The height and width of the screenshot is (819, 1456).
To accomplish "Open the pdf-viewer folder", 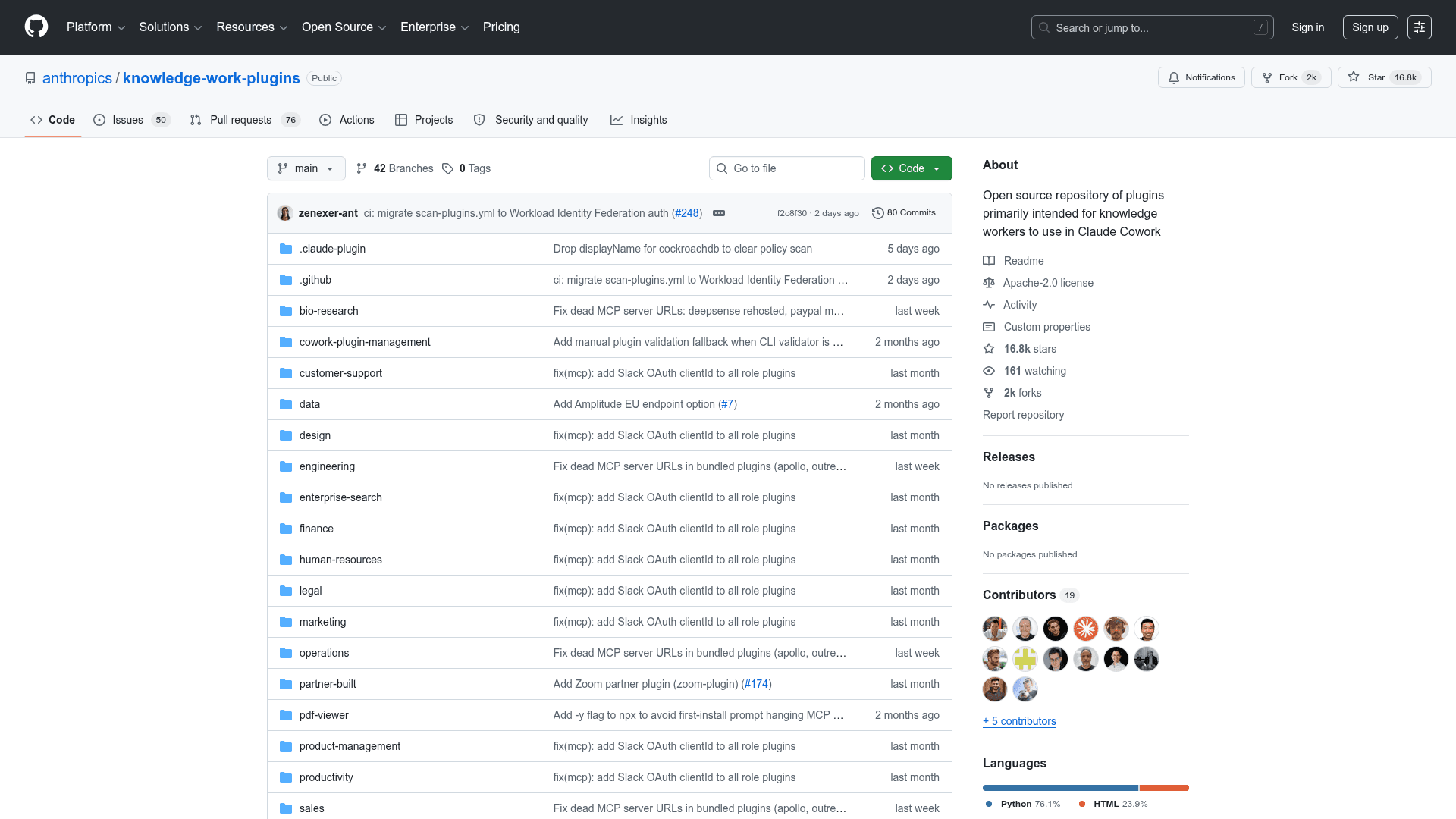I will tap(324, 715).
